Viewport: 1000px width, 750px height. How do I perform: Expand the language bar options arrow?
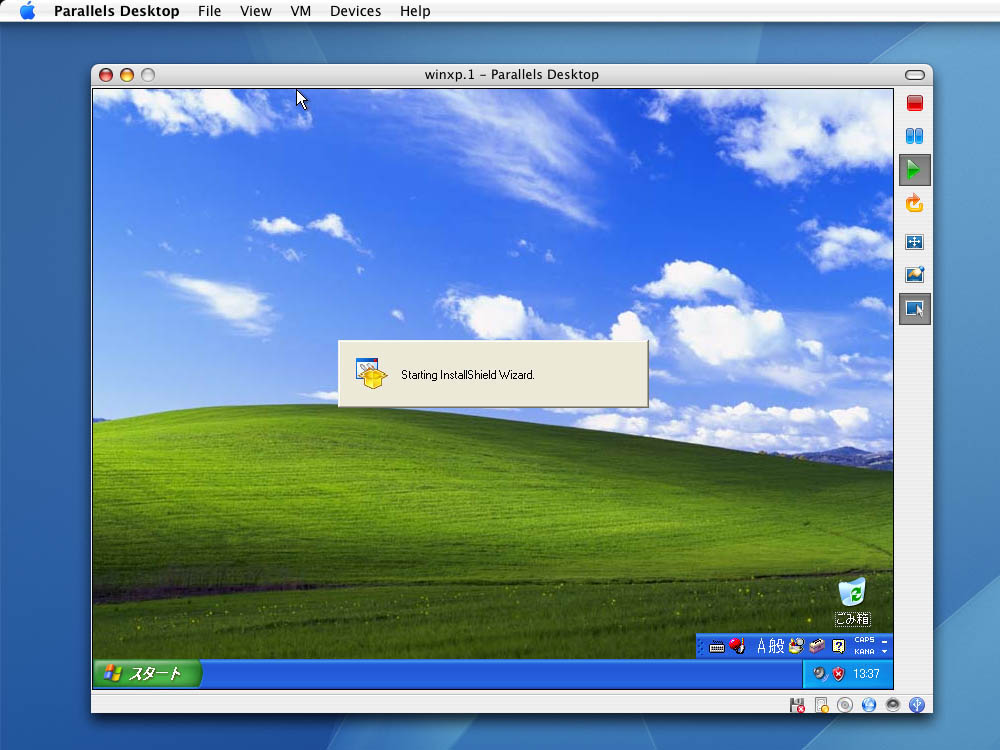884,652
